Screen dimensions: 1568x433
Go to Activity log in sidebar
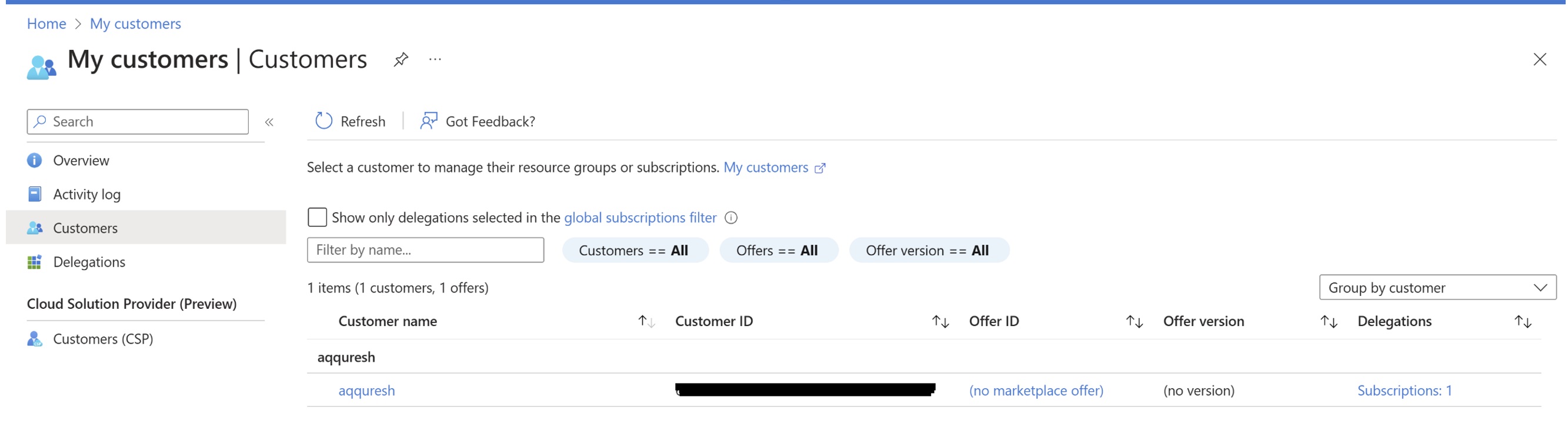(x=86, y=194)
